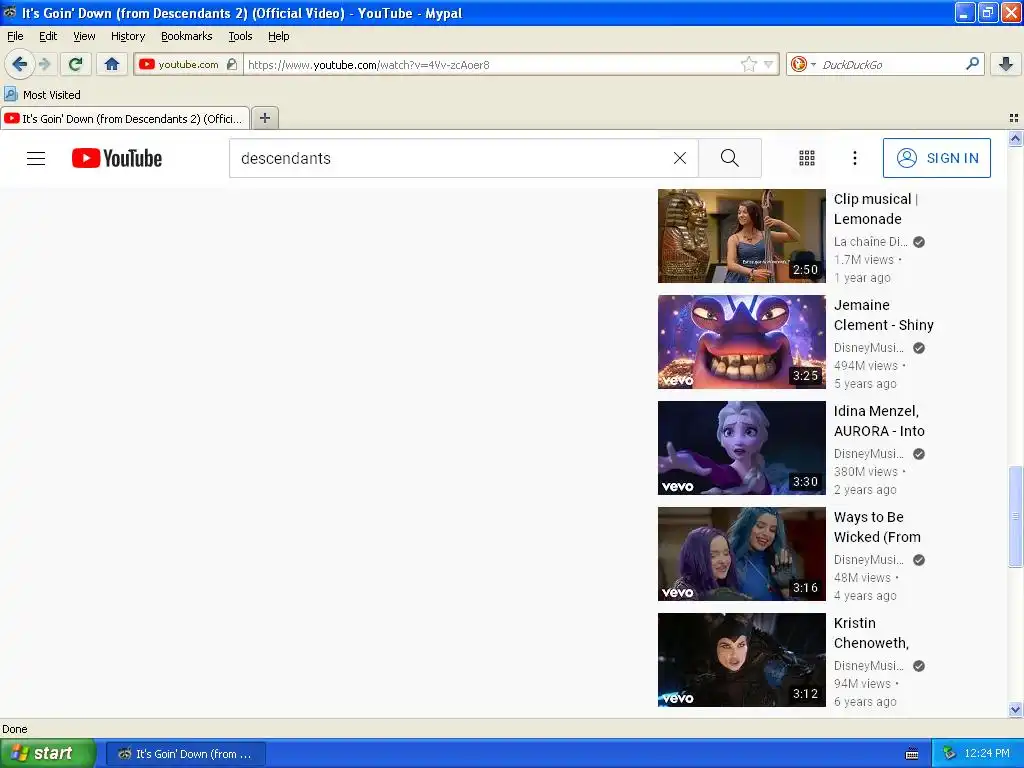Image resolution: width=1024 pixels, height=768 pixels.
Task: Click the 494M views text
Action: point(865,366)
